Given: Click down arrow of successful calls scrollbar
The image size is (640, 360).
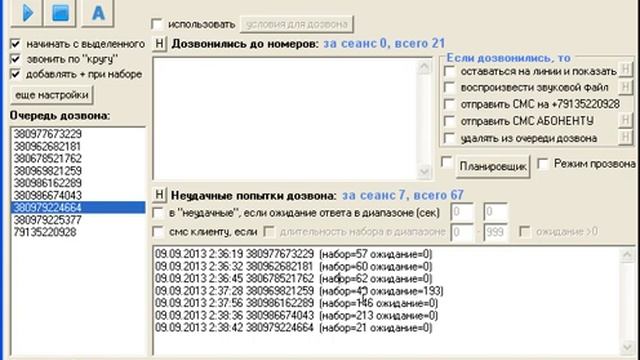Looking at the screenshot, I should [424, 171].
